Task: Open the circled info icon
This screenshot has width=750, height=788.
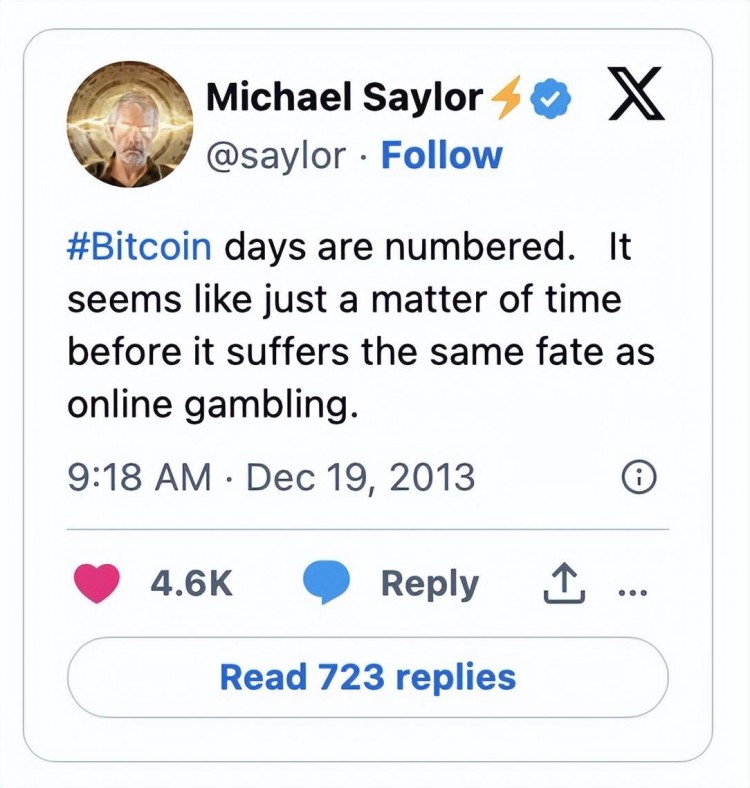Action: 639,477
